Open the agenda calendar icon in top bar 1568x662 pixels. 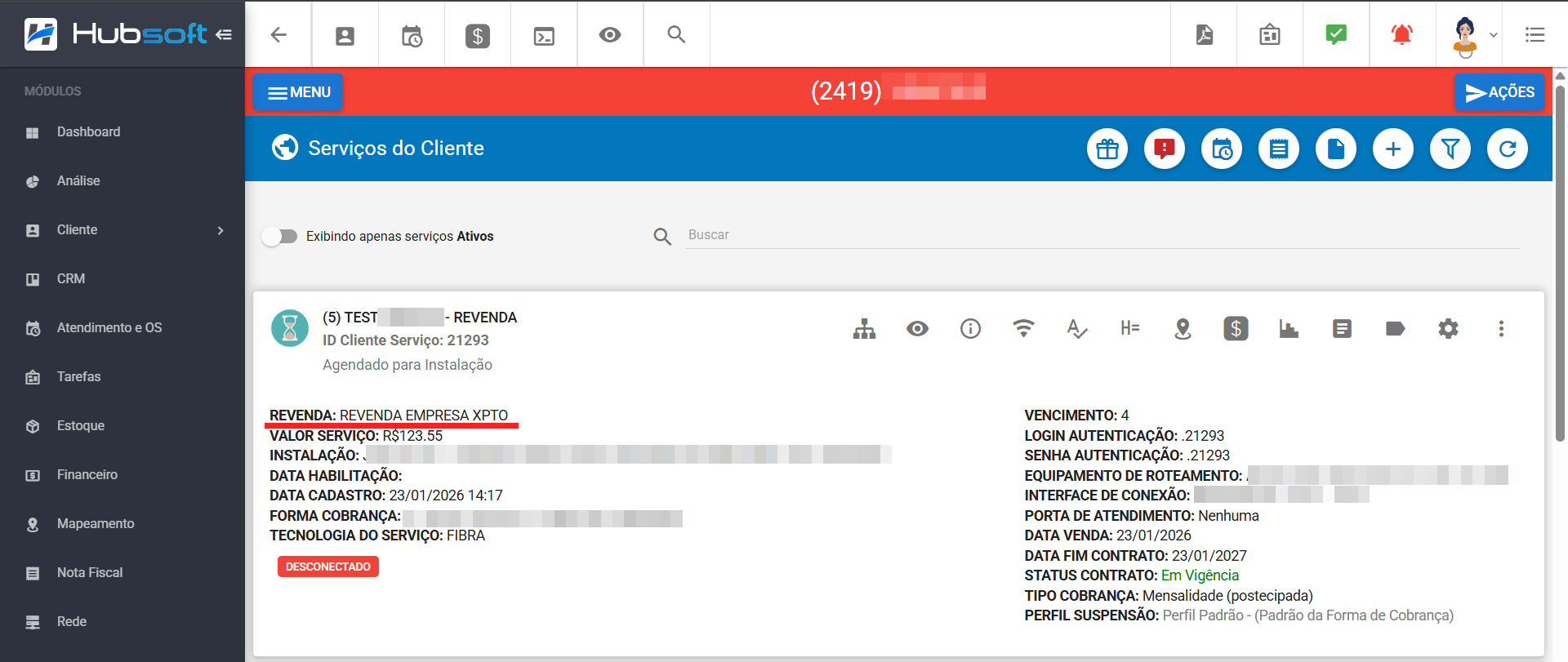tap(1270, 35)
